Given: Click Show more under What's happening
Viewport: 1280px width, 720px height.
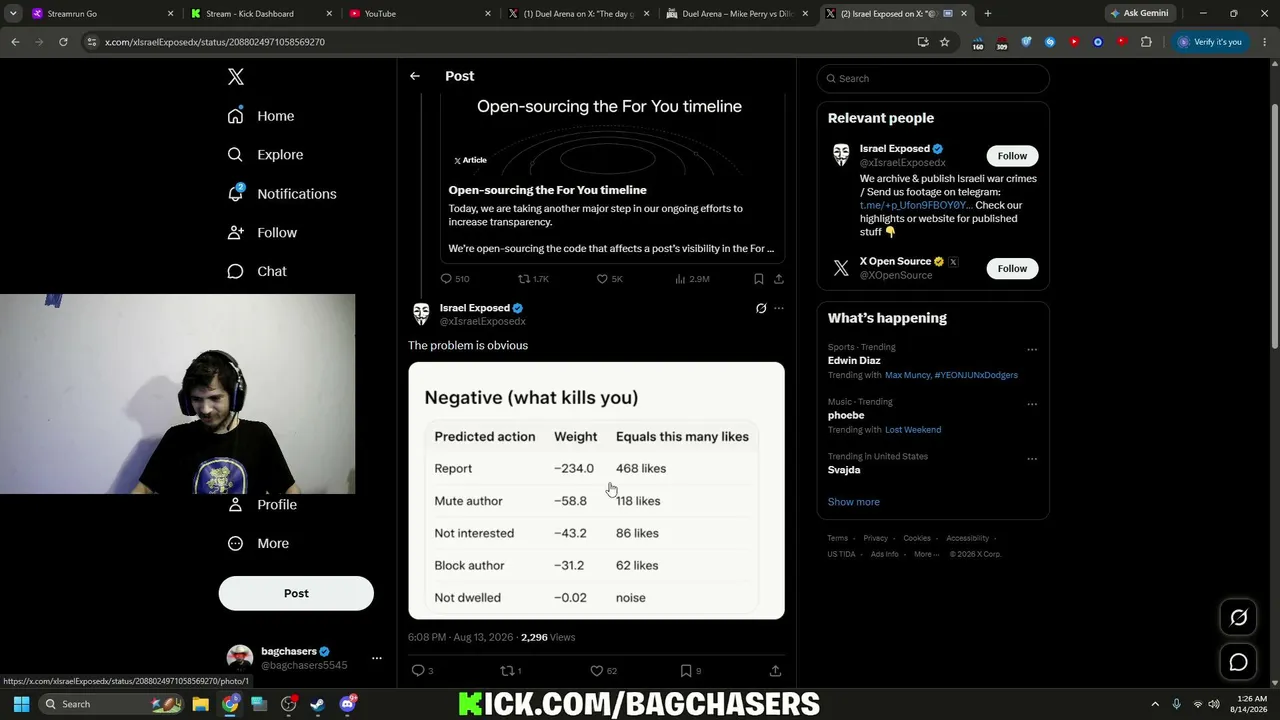Looking at the screenshot, I should pos(854,502).
